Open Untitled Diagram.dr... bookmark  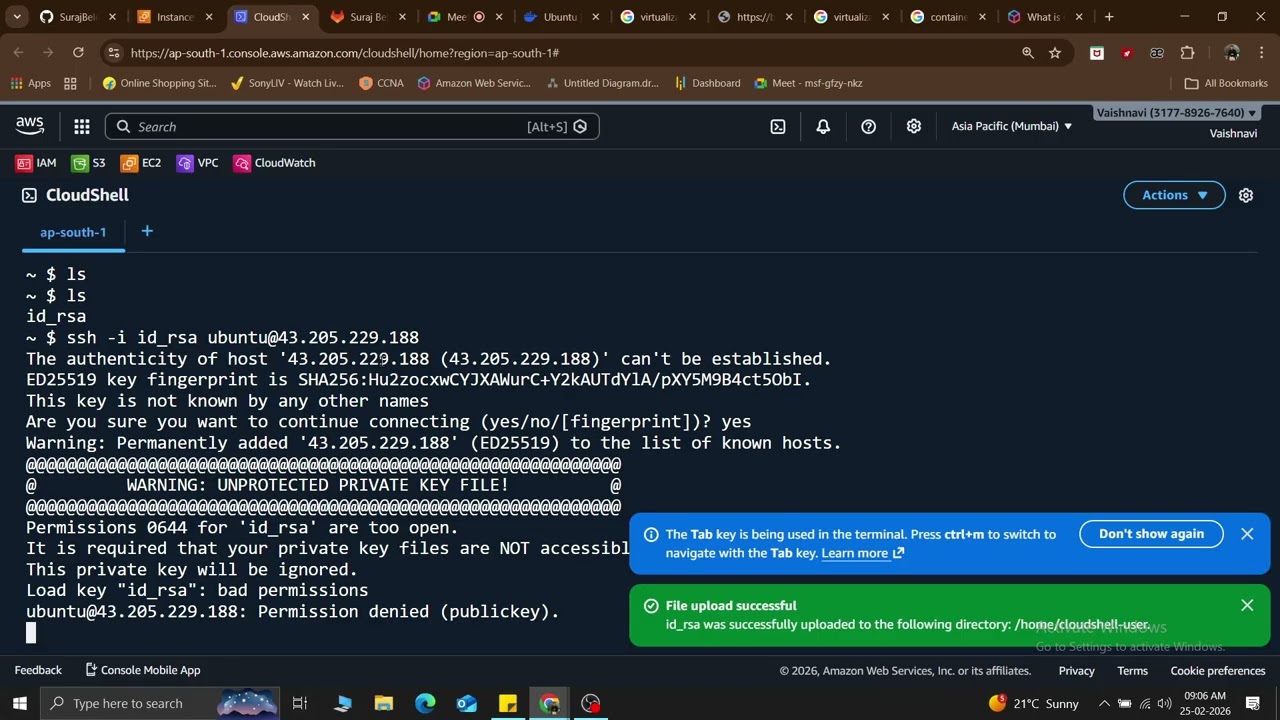tap(602, 83)
